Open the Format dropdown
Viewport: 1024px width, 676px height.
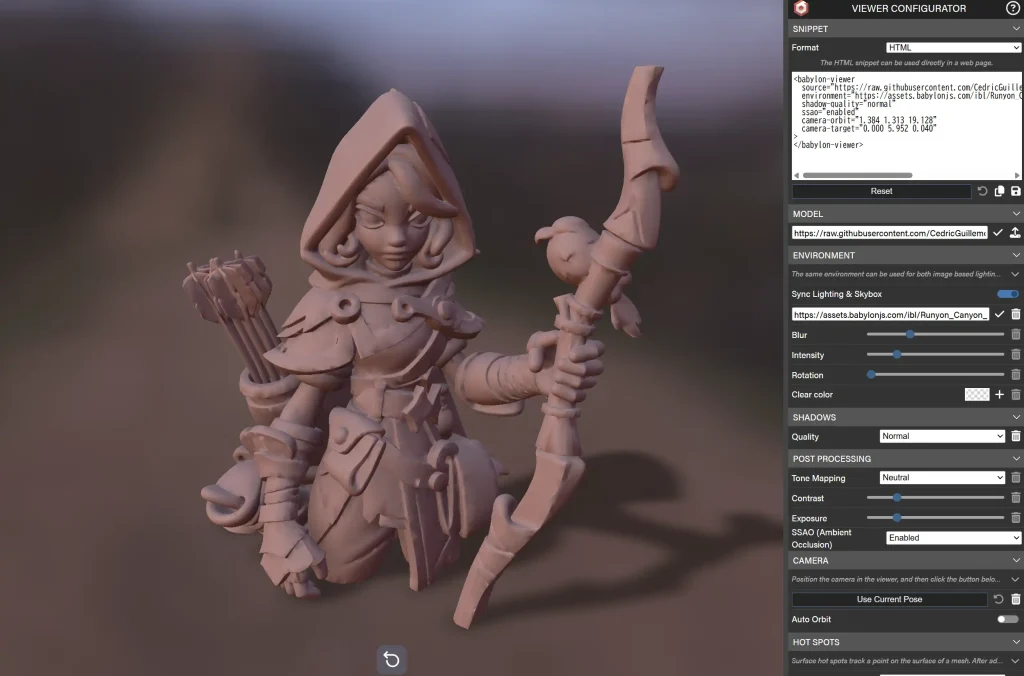pyautogui.click(x=953, y=47)
